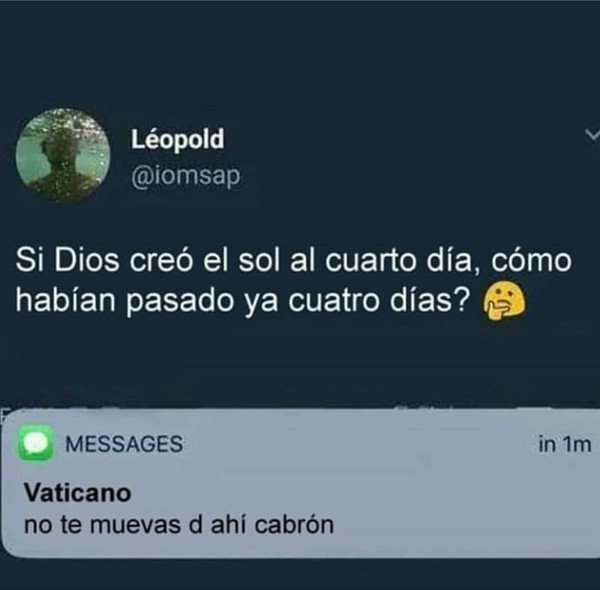Tap the word 'muevas' in the message
The image size is (600, 590).
(x=136, y=525)
